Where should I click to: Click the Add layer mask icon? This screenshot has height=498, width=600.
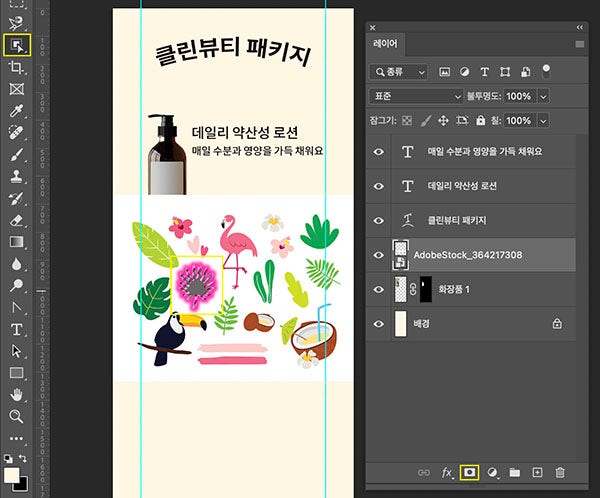pos(469,472)
